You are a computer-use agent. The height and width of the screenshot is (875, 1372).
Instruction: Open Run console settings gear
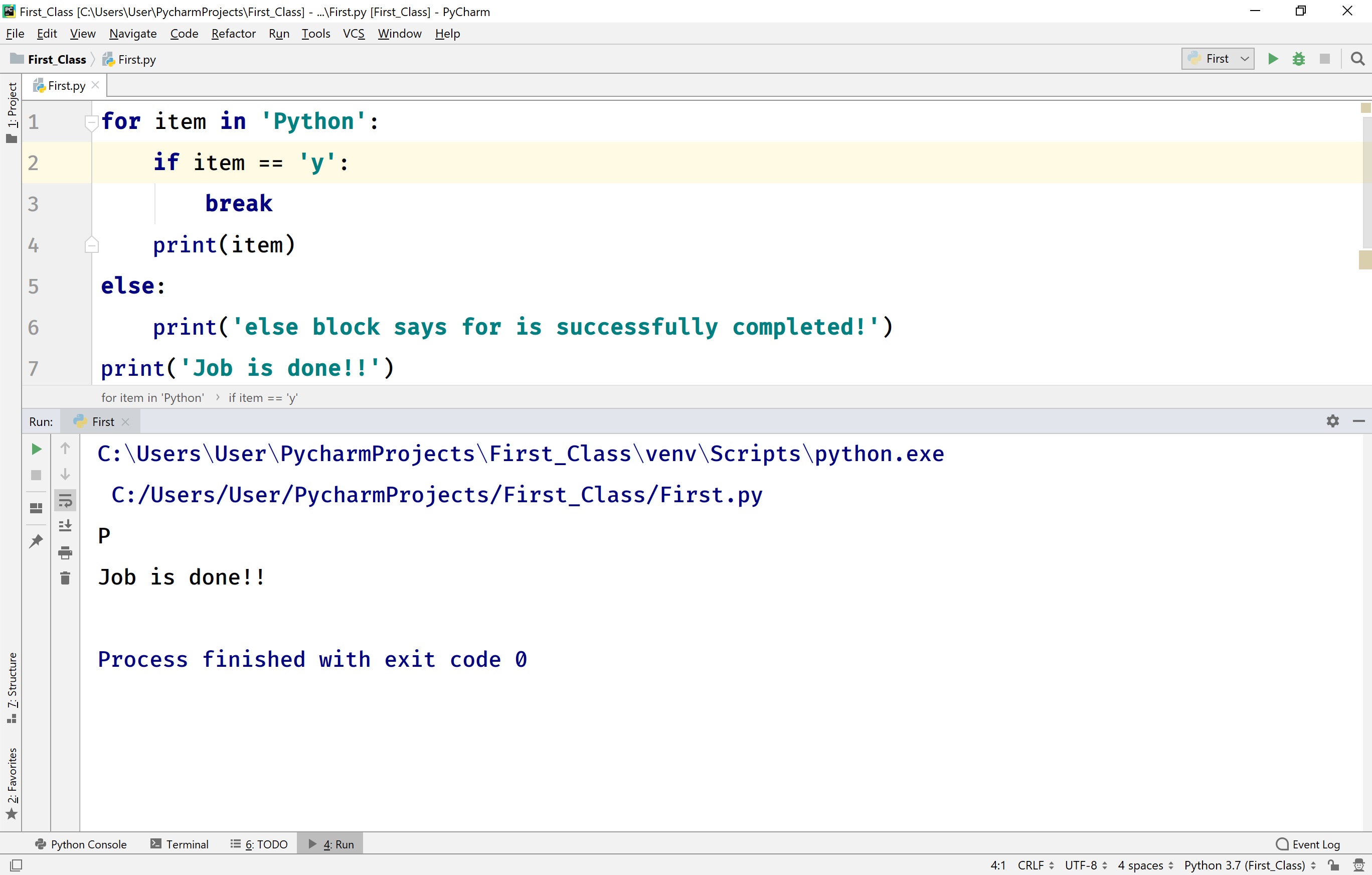[x=1332, y=421]
